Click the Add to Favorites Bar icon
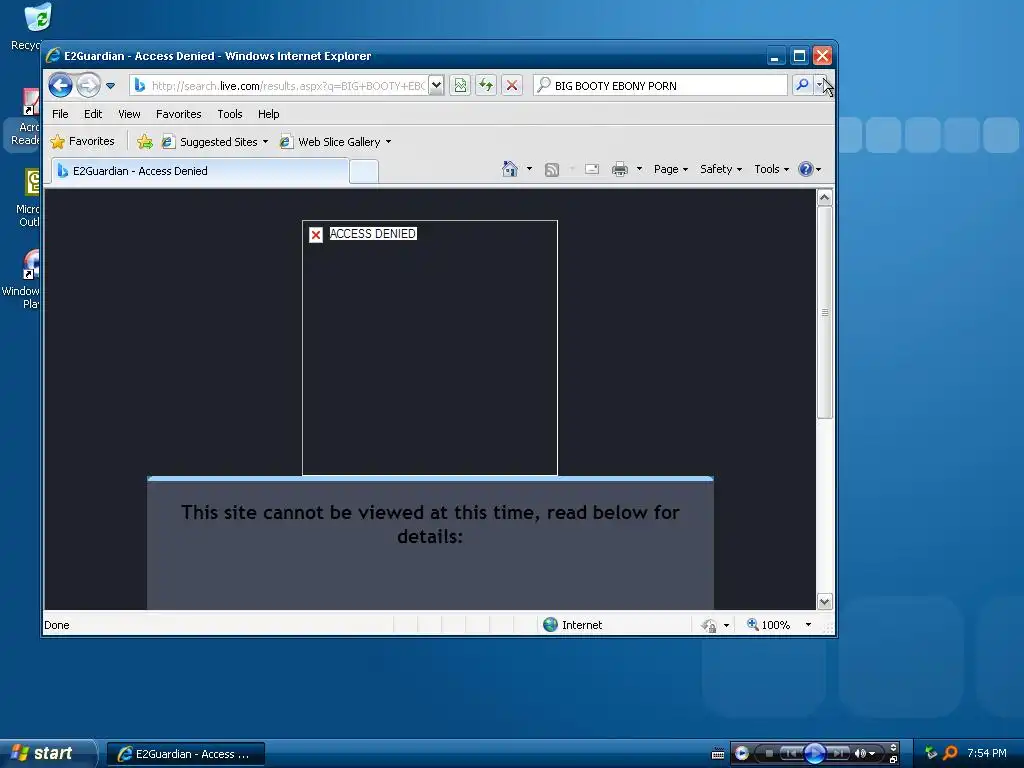The width and height of the screenshot is (1024, 768). pos(145,142)
